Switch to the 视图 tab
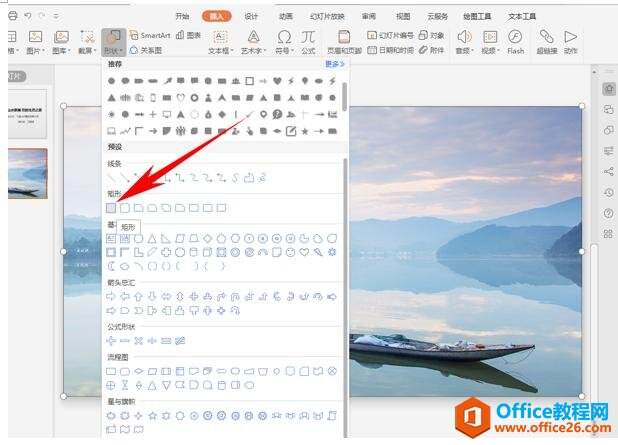 403,16
